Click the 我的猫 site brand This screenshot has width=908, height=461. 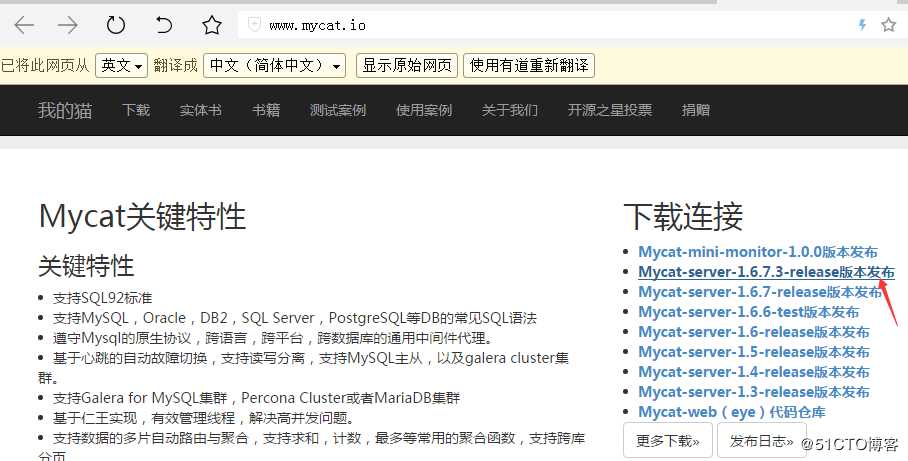(x=65, y=110)
